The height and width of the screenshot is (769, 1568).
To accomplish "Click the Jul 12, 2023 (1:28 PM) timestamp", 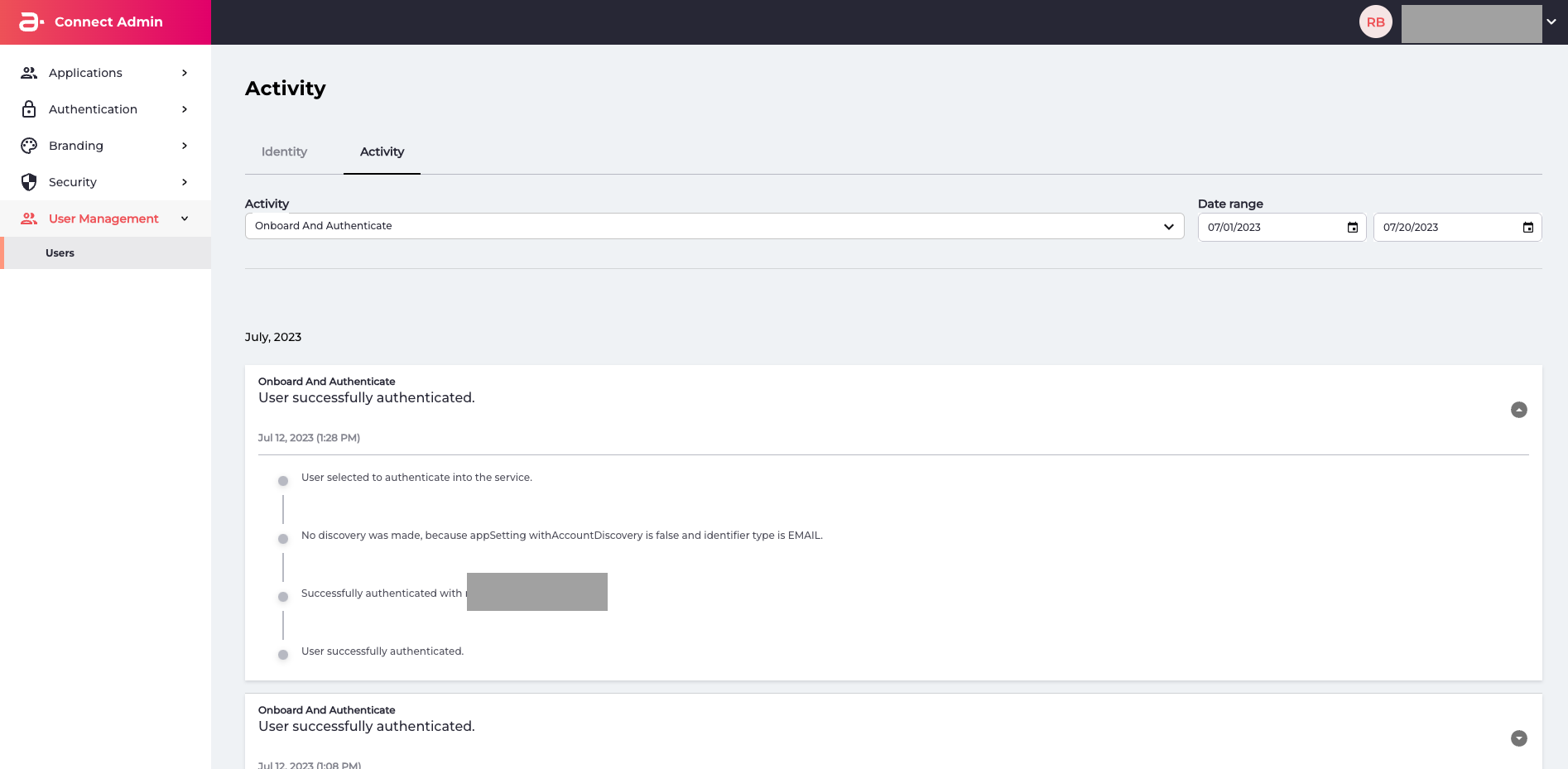I will click(x=309, y=438).
